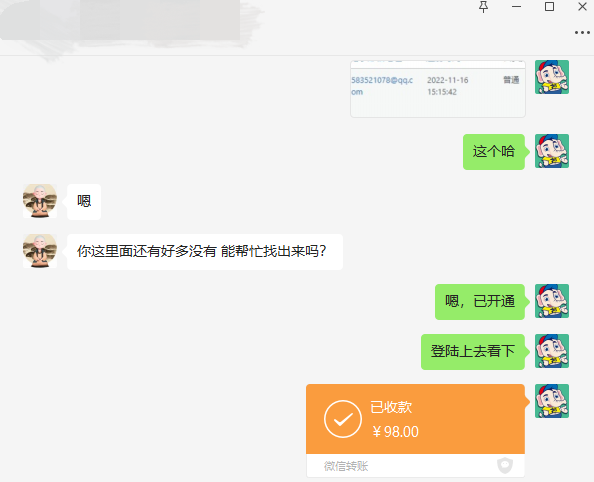Click the monk avatar beside 嗯 message
The image size is (594, 482).
[40, 201]
